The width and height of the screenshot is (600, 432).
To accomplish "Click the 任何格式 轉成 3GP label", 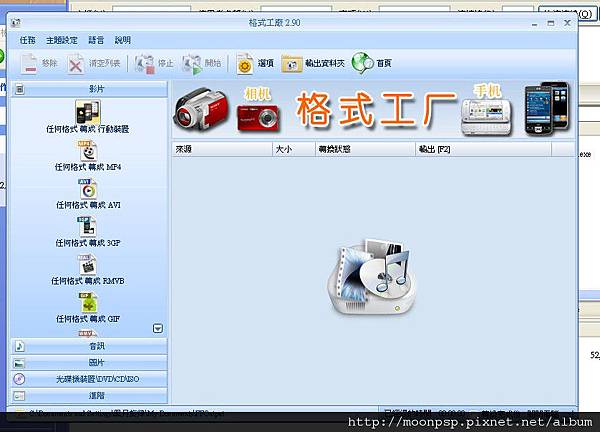I will (x=88, y=243).
